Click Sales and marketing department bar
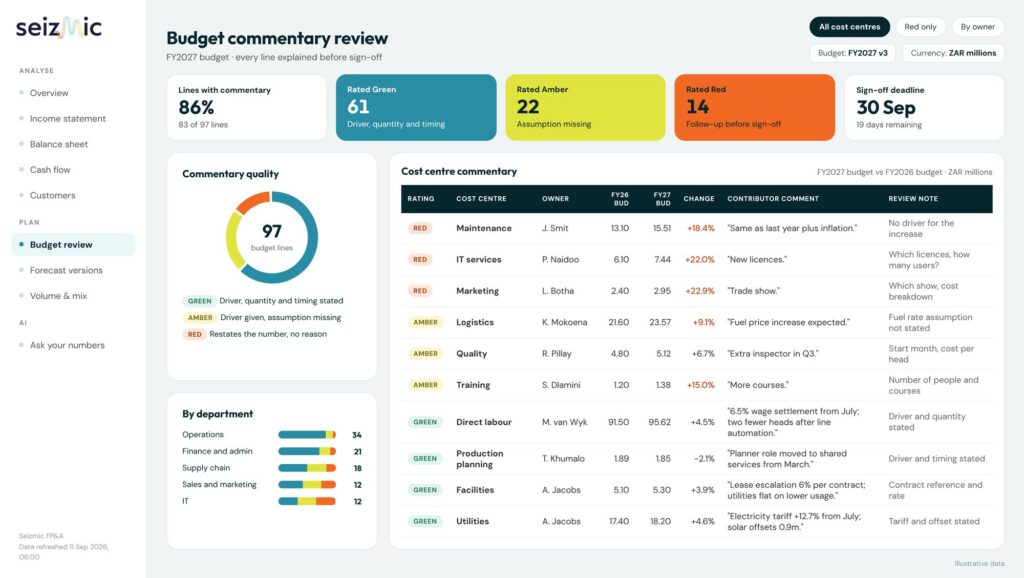Image resolution: width=1024 pixels, height=578 pixels. tap(307, 485)
